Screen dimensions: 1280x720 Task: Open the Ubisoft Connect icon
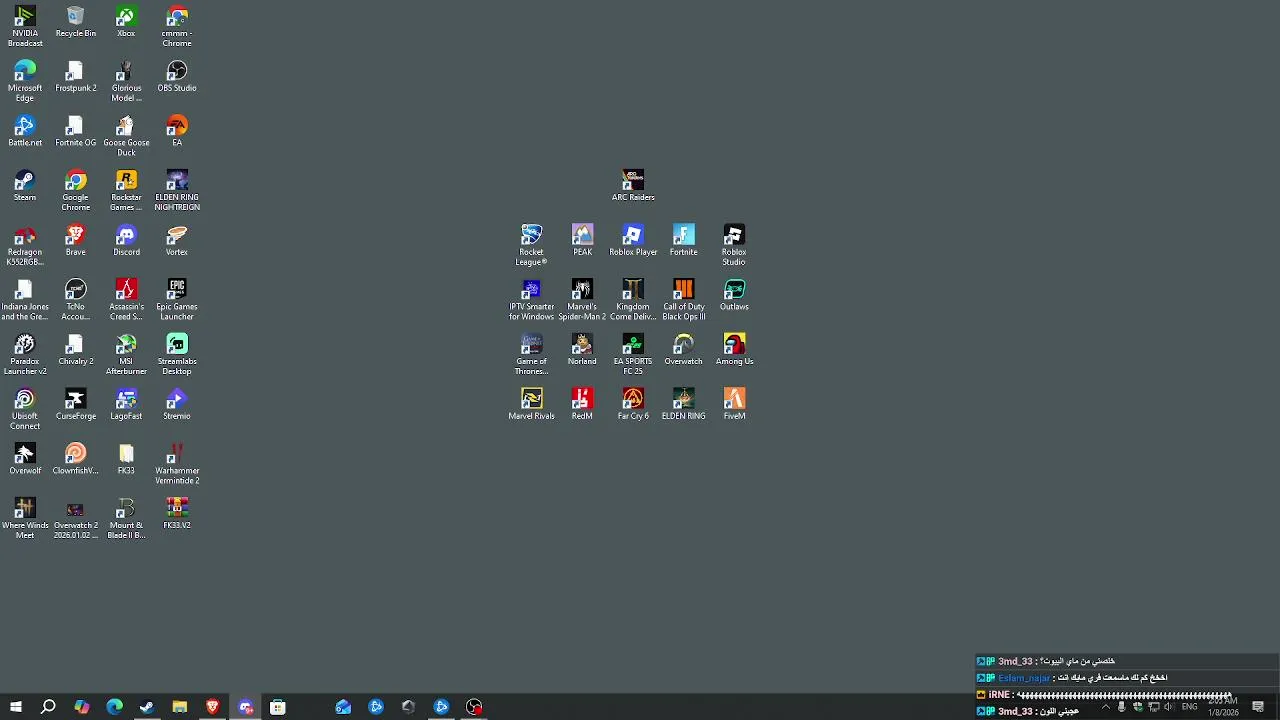pyautogui.click(x=25, y=410)
